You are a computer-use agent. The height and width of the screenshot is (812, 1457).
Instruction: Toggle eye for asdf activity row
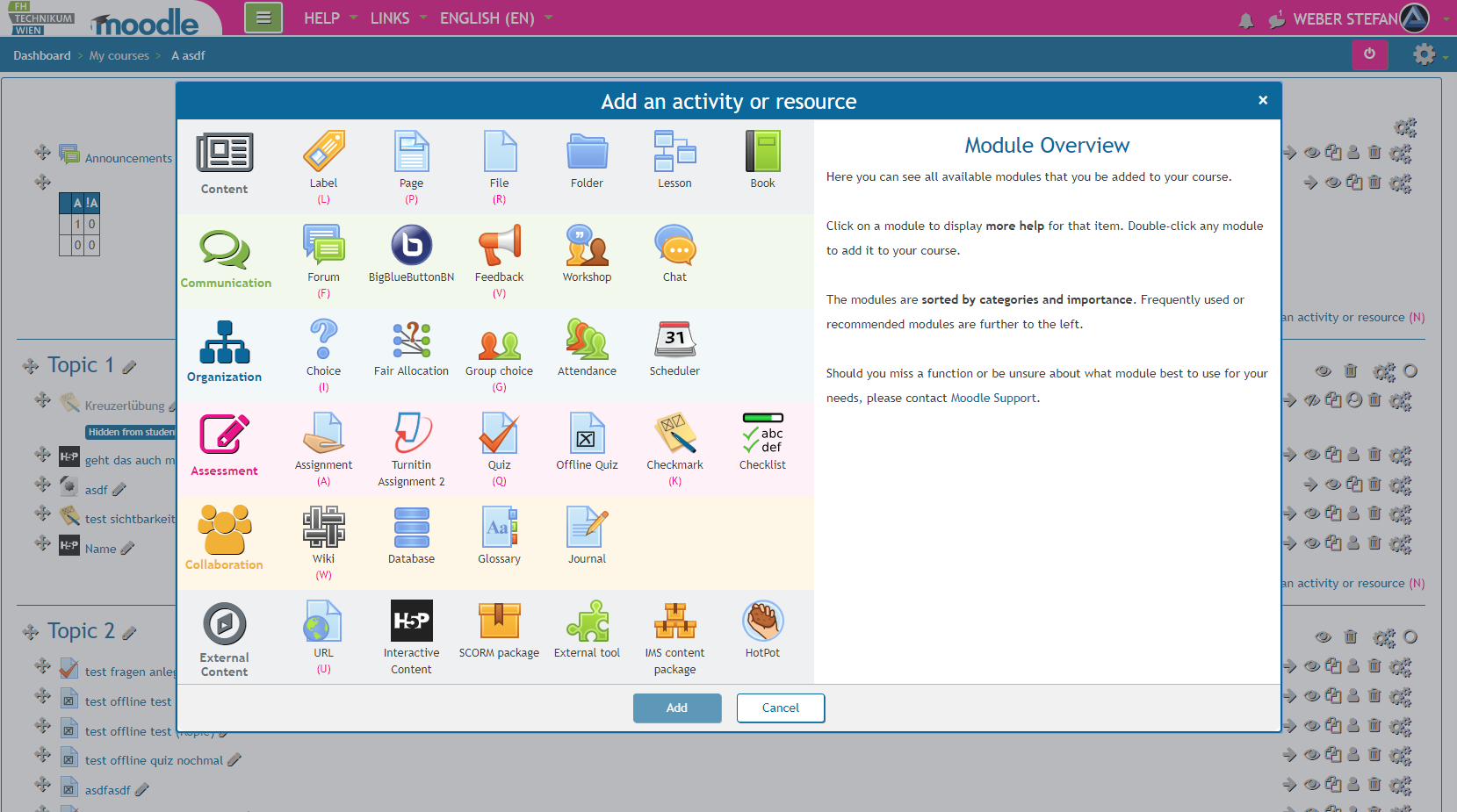click(1333, 485)
